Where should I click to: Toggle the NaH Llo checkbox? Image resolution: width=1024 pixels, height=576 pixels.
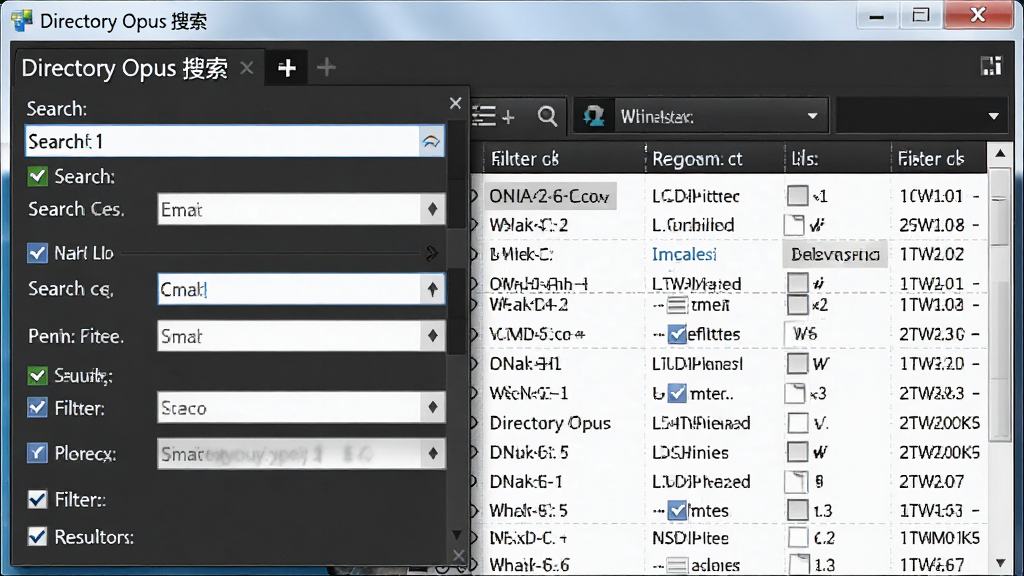point(37,253)
